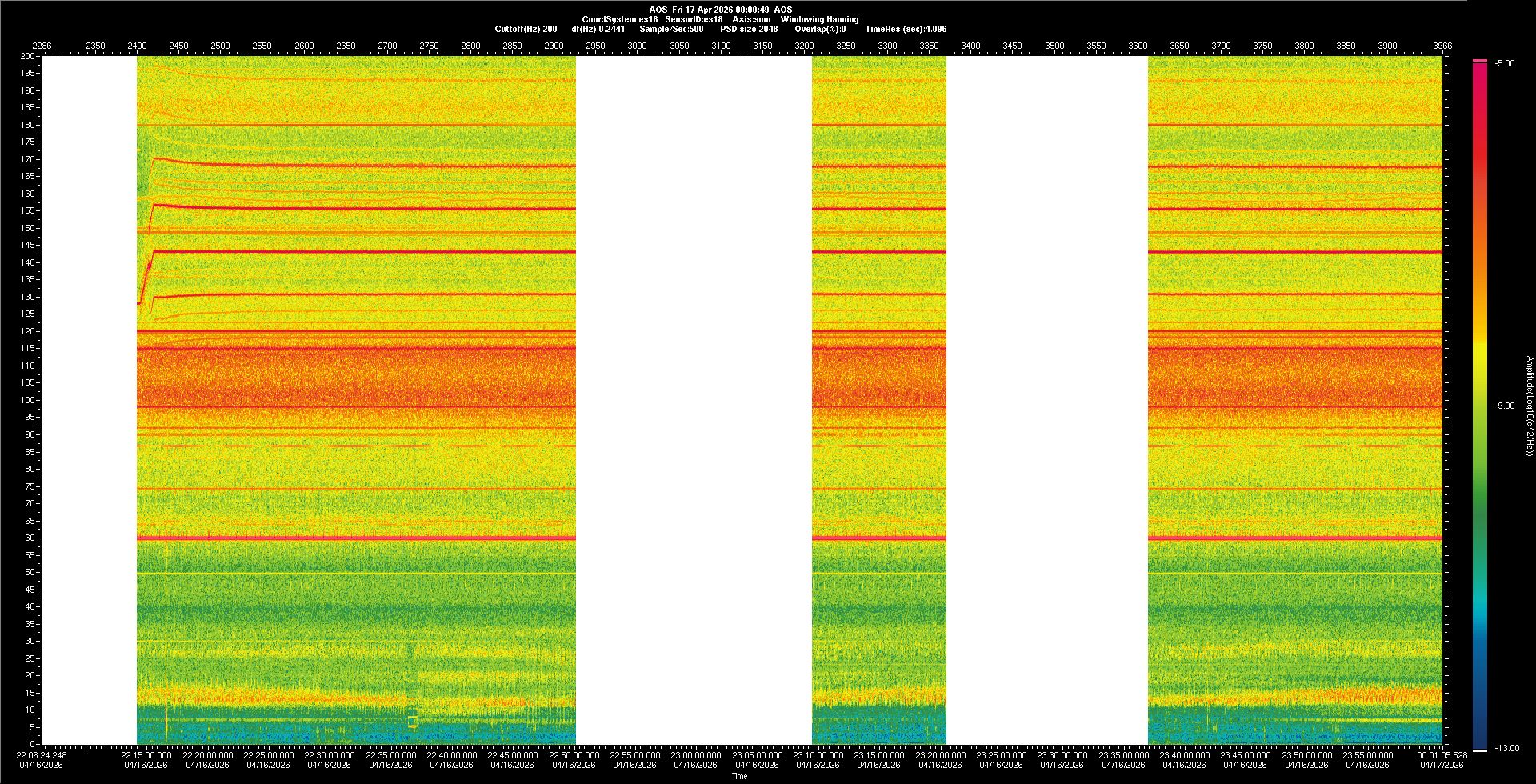Image resolution: width=1536 pixels, height=784 pixels.
Task: Click the 00:01:05.528 end time label
Action: (x=1442, y=755)
